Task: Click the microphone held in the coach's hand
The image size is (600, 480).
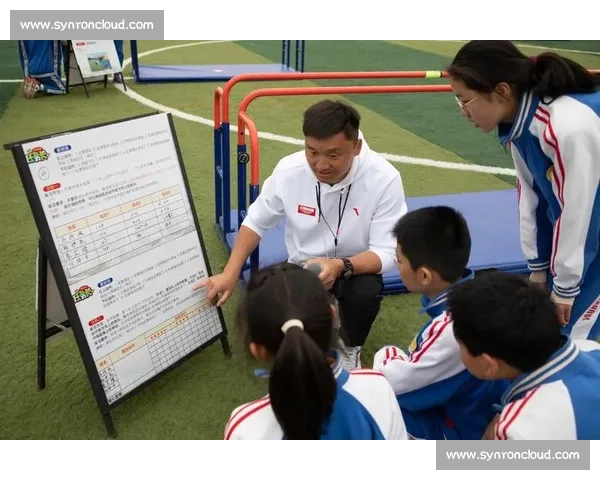Action: (315, 268)
